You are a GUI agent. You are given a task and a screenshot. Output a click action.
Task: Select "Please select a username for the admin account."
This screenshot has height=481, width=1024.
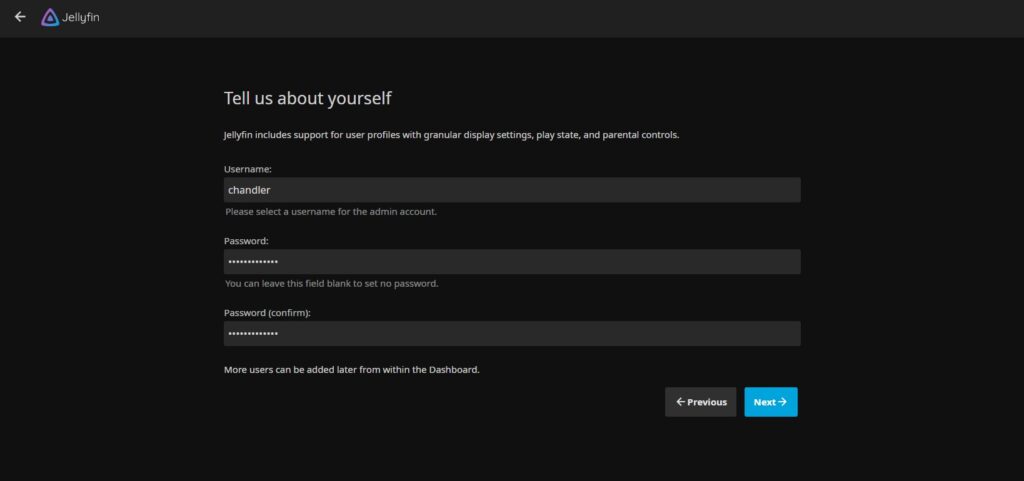(331, 212)
